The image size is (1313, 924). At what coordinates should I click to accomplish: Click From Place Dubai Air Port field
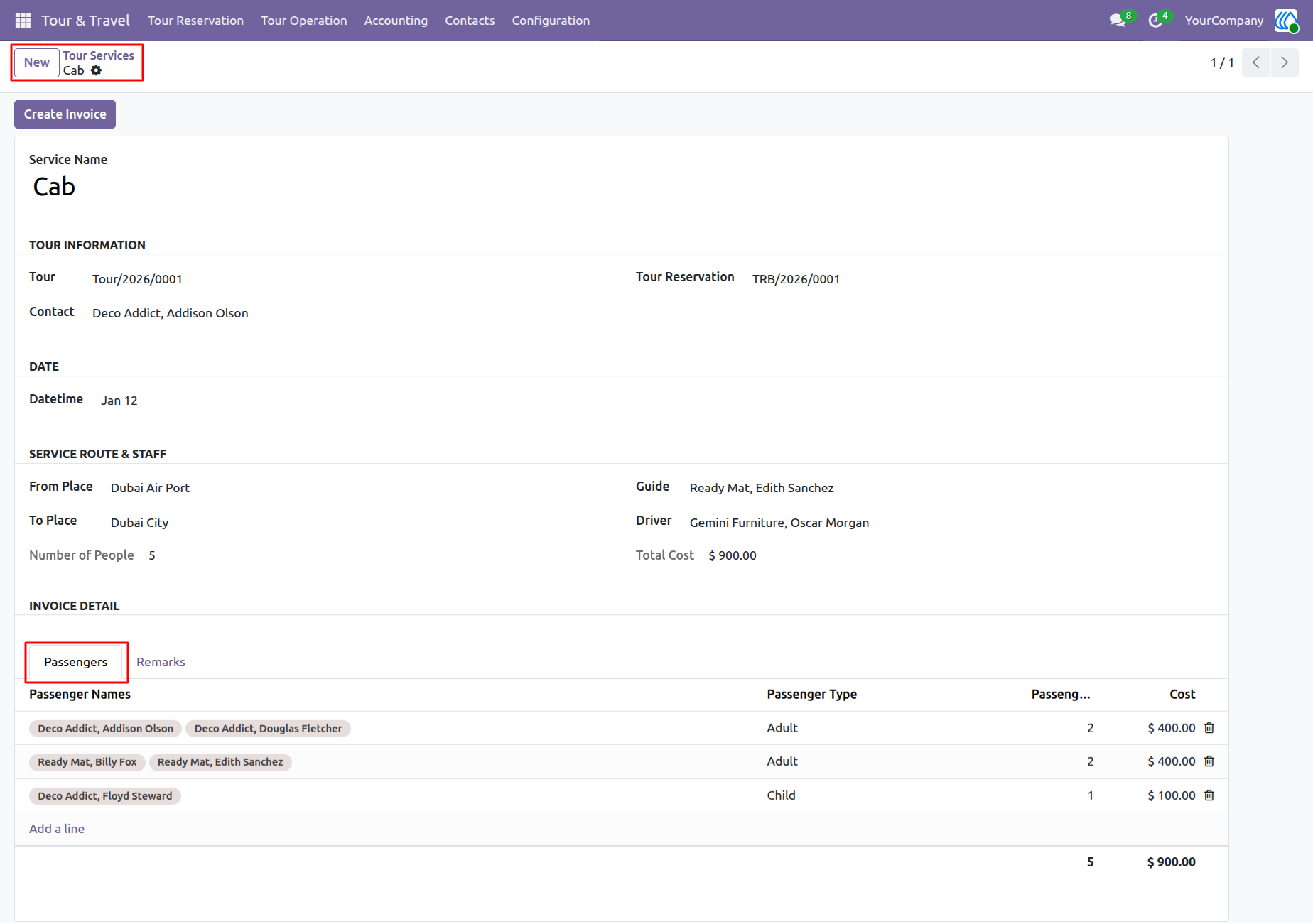coord(150,488)
